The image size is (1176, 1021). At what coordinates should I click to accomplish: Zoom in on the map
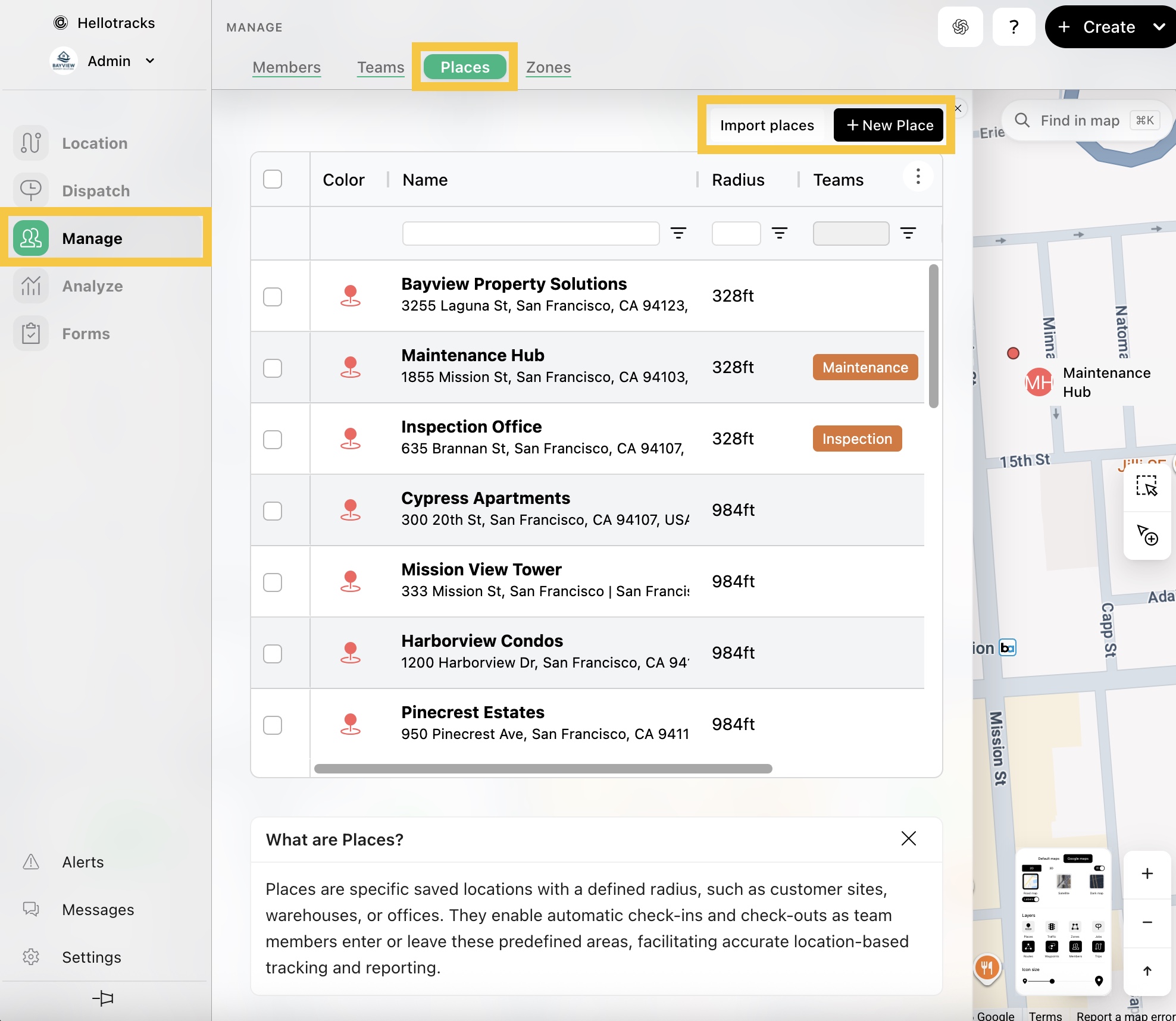tap(1147, 873)
